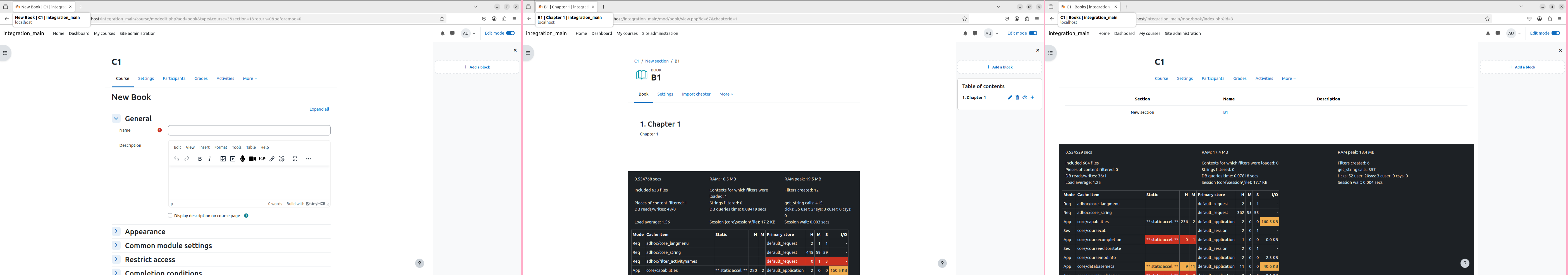Click the Insert image icon in the editor

click(223, 158)
